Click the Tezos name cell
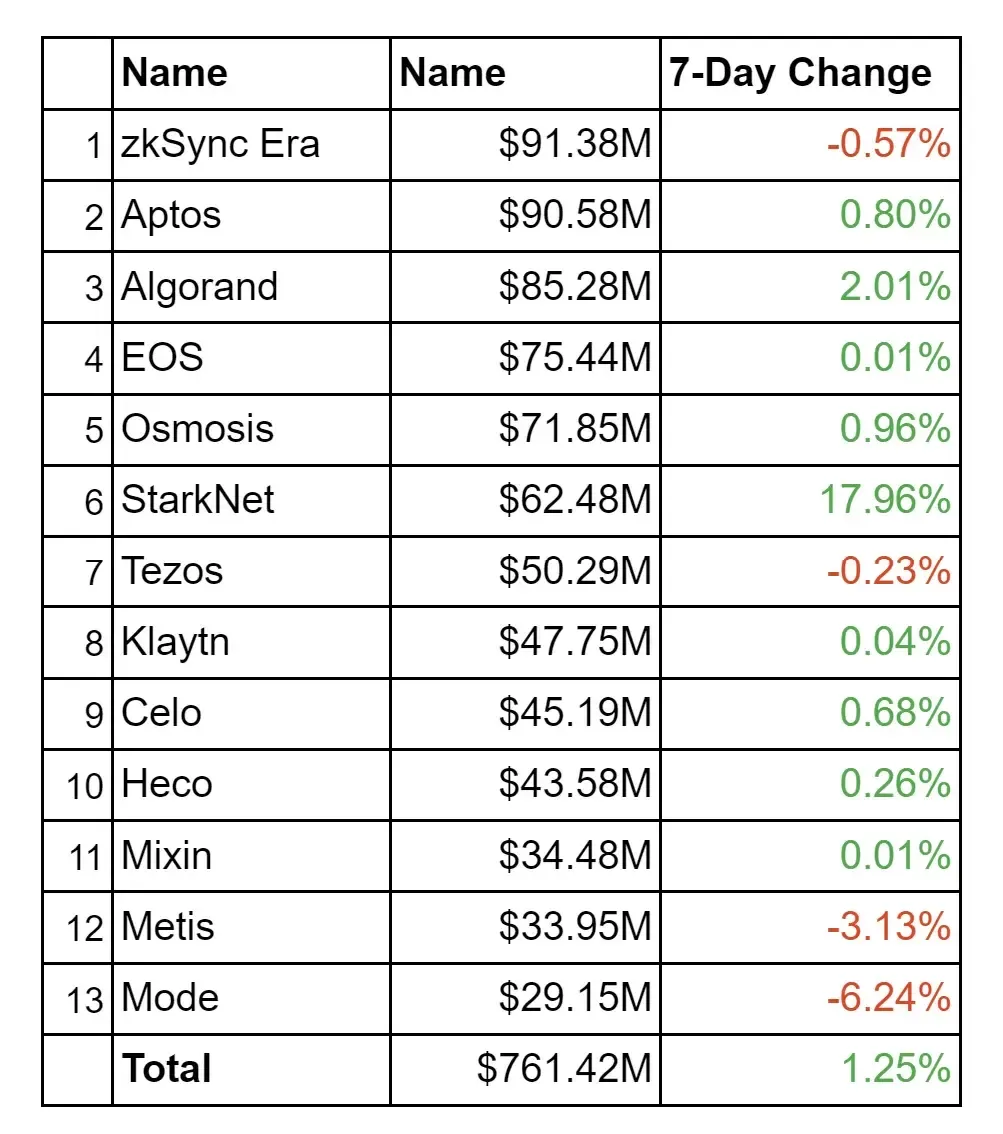The image size is (1003, 1134). click(172, 571)
